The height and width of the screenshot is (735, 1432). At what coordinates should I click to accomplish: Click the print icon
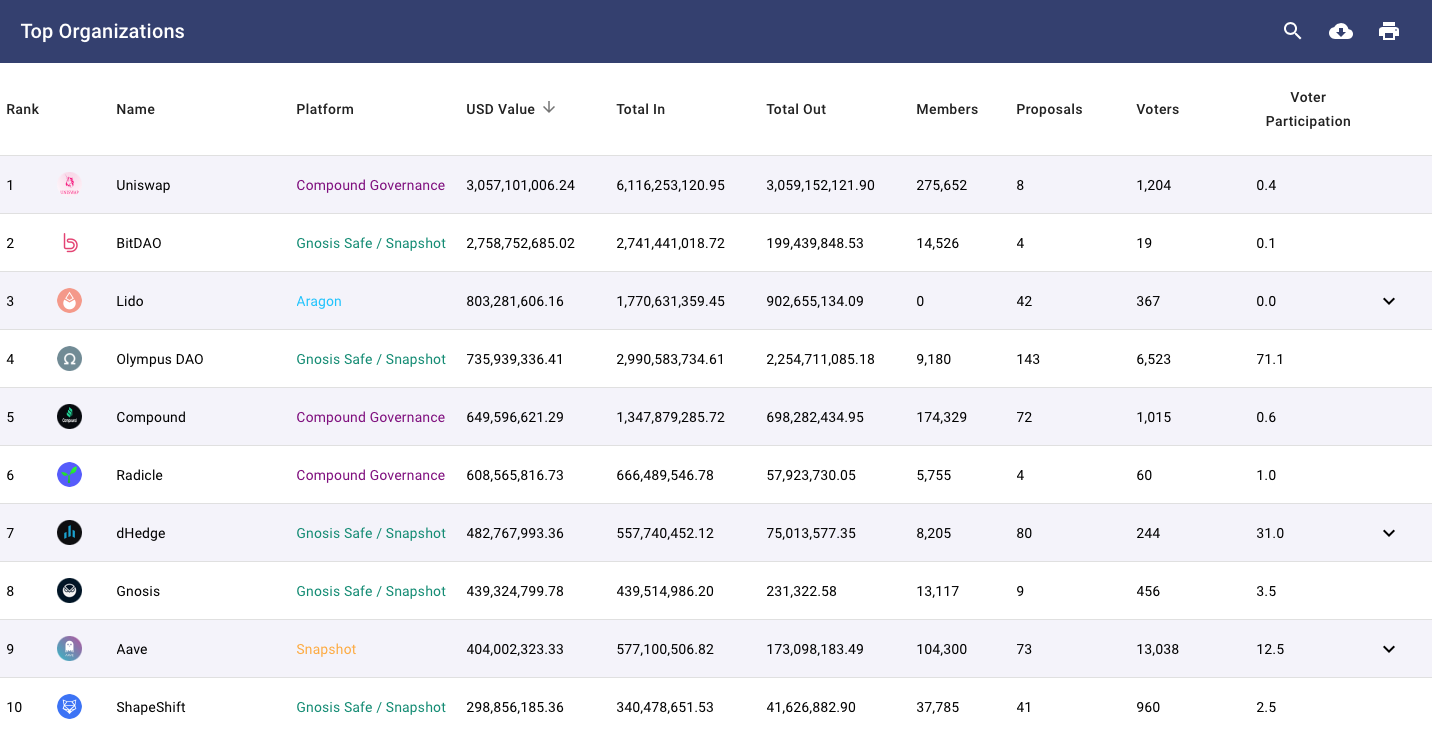coord(1388,31)
